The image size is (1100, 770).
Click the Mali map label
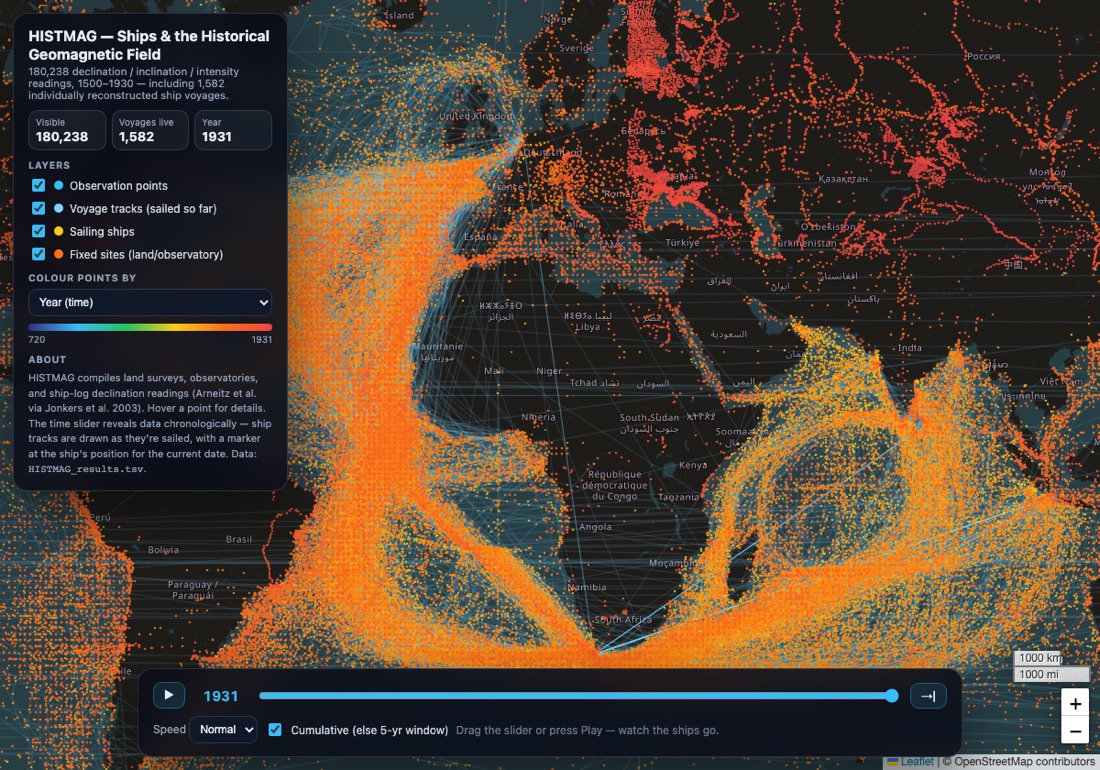494,370
